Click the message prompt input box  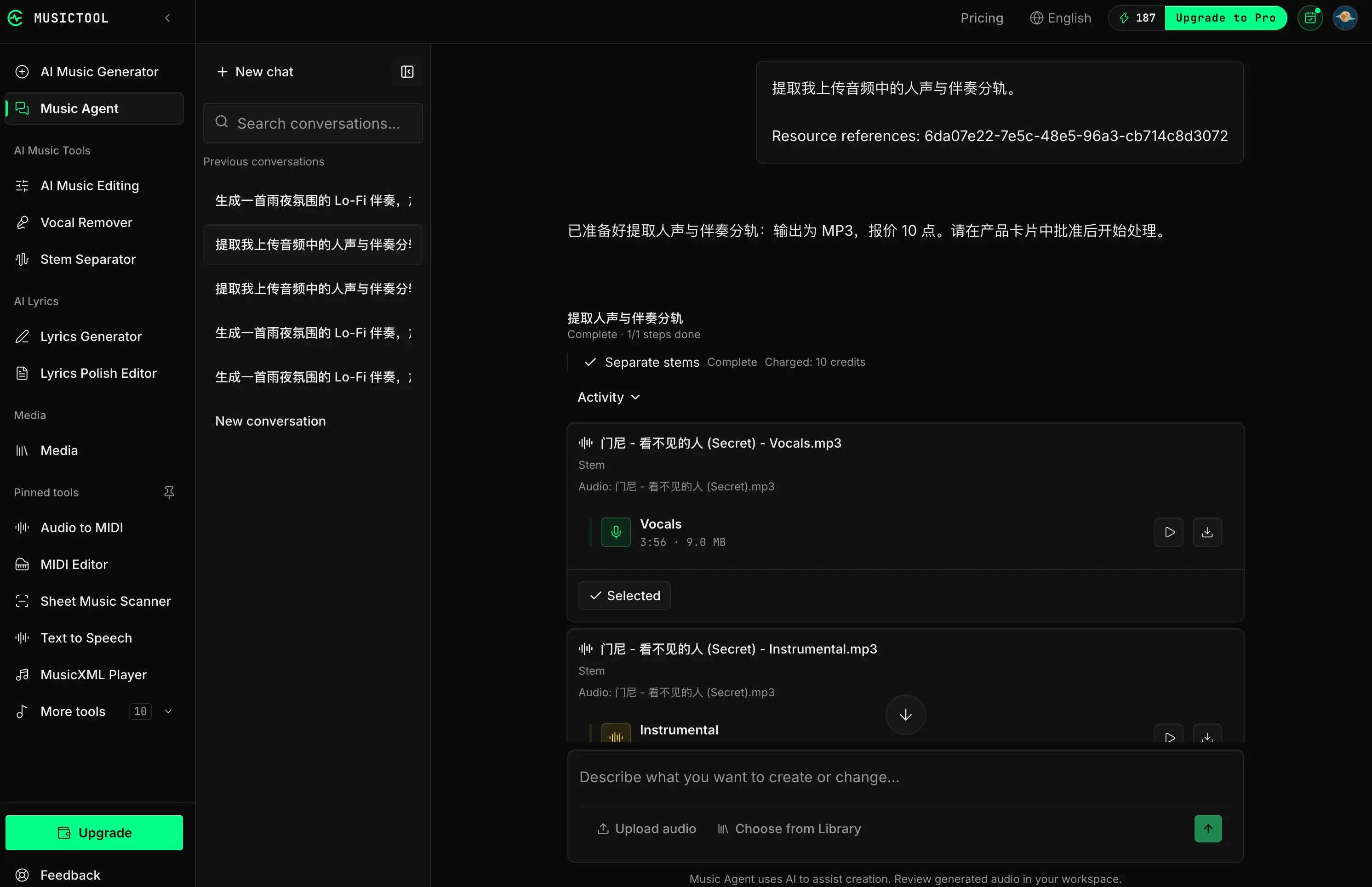905,778
